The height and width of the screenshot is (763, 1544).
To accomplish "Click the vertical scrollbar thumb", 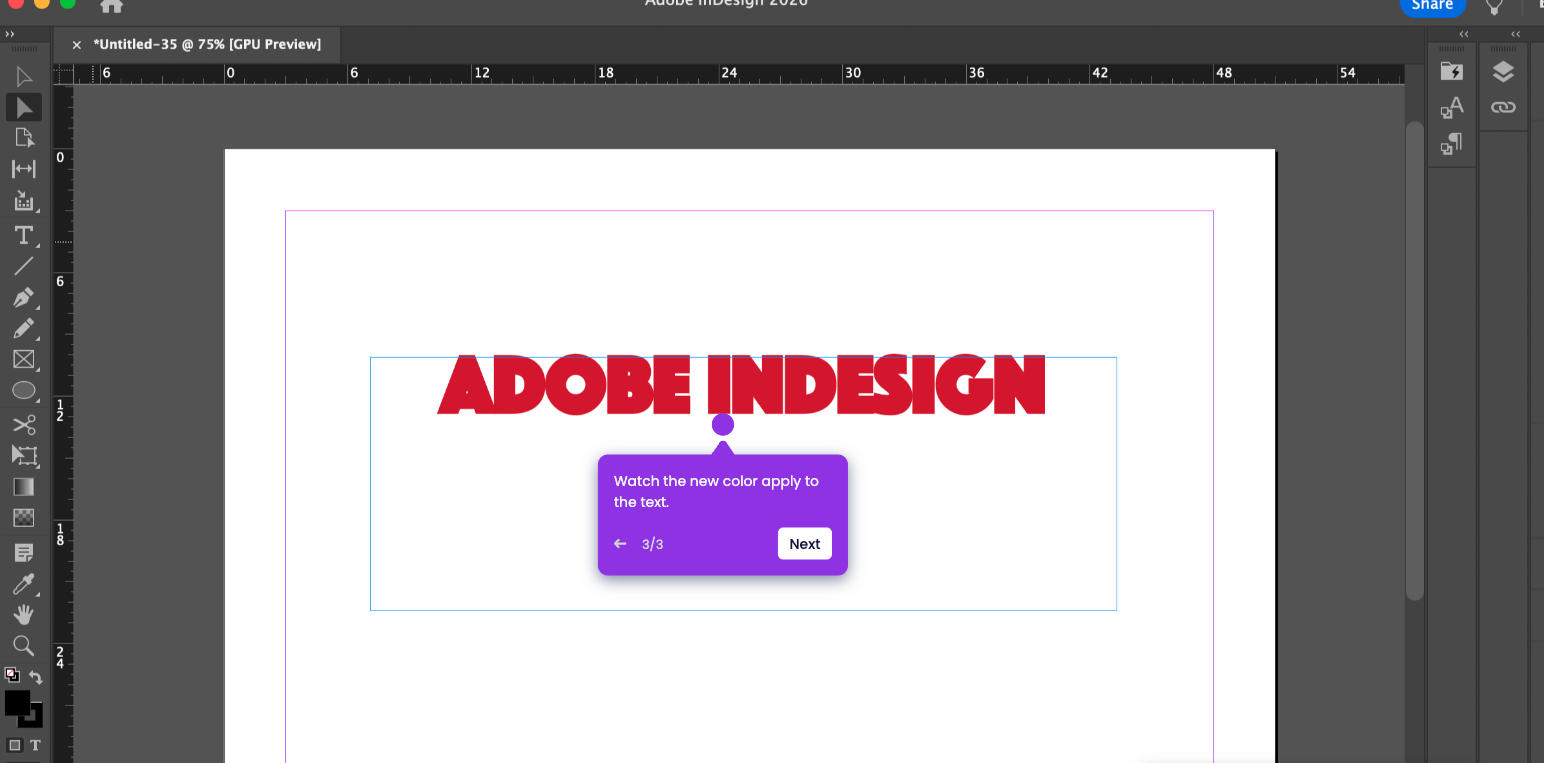I will pos(1414,360).
